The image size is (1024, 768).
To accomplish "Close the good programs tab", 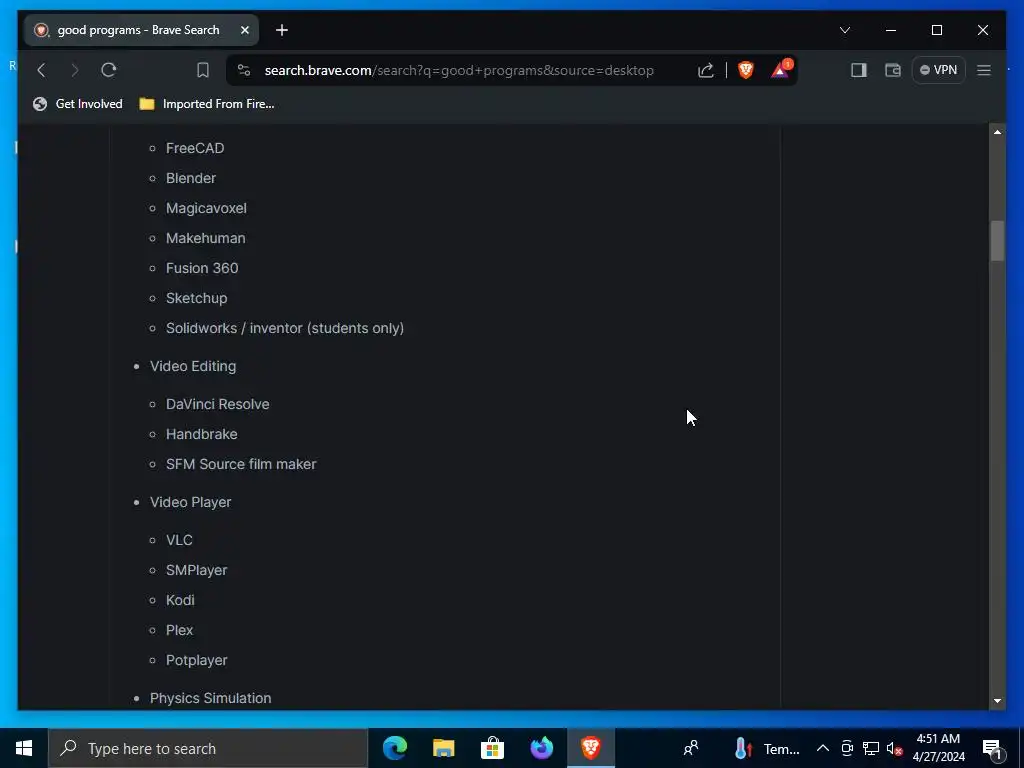I will tap(245, 30).
